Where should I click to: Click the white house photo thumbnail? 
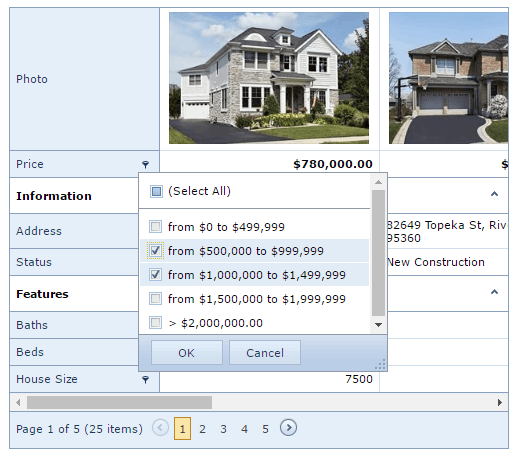pos(269,78)
